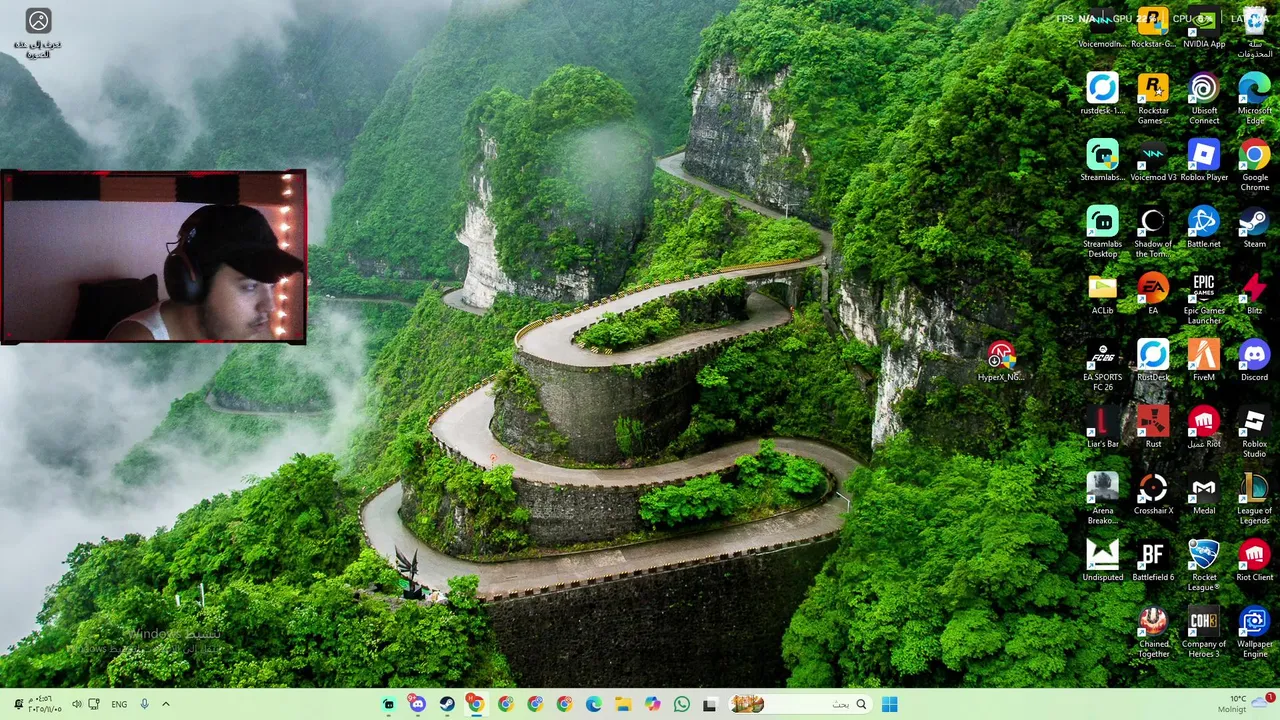Launch the EA app shortcut
The image size is (1280, 720).
click(1153, 294)
